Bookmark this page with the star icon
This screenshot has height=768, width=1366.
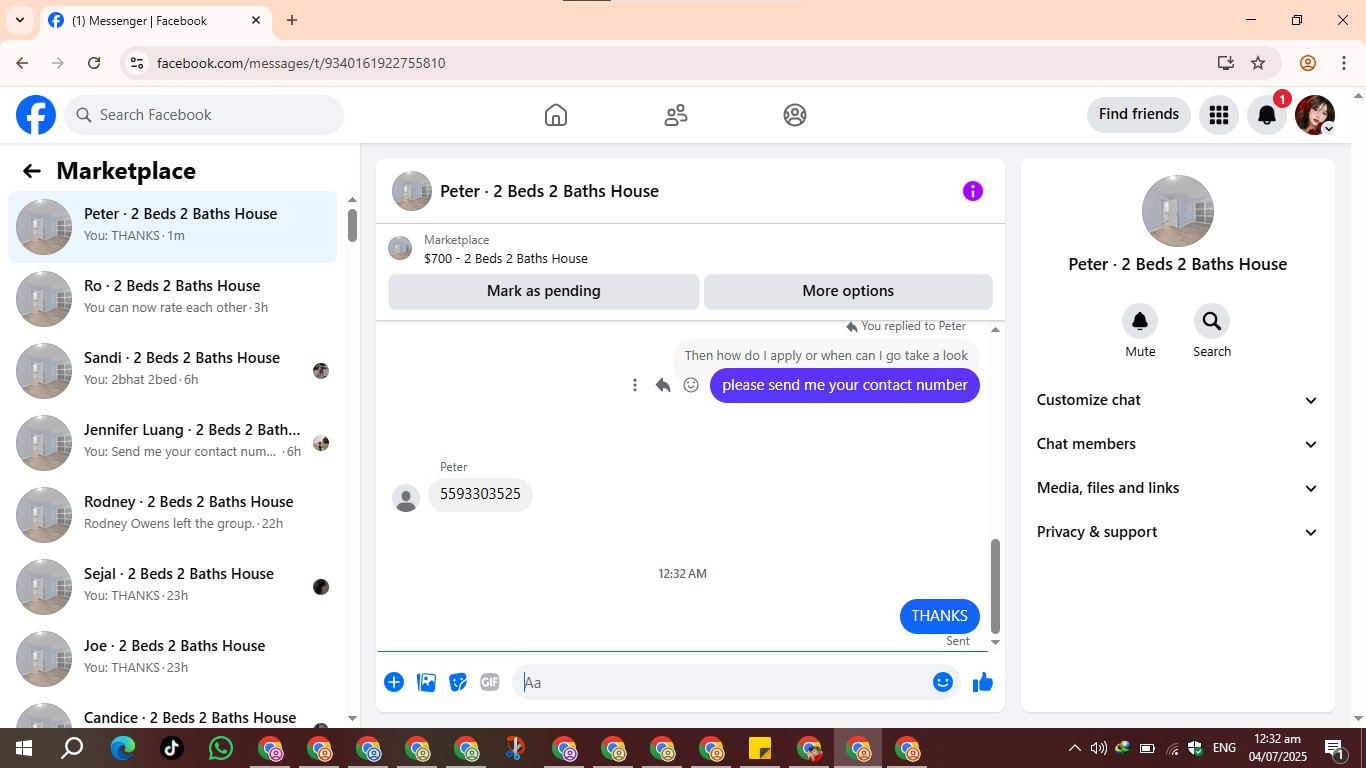tap(1258, 63)
